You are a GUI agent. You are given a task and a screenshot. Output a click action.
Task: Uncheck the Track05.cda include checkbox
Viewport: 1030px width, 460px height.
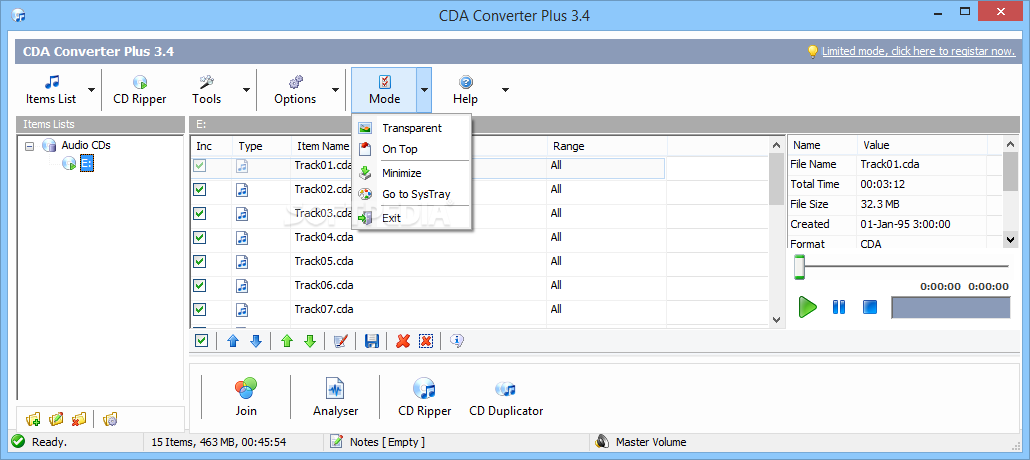(x=200, y=262)
